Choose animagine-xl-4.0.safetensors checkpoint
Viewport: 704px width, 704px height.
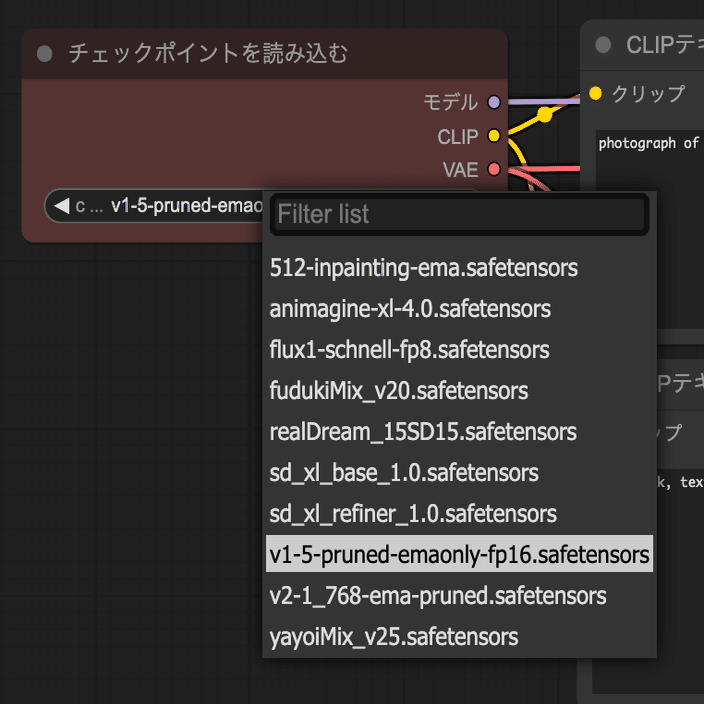pyautogui.click(x=459, y=309)
